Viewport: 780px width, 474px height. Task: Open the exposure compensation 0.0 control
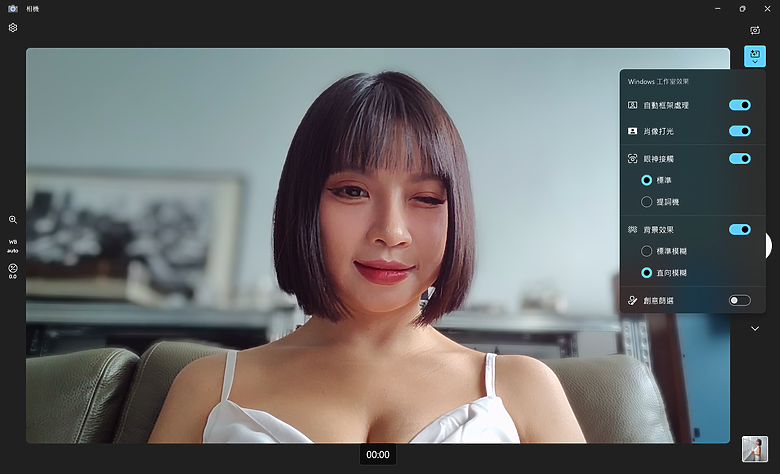[x=13, y=271]
